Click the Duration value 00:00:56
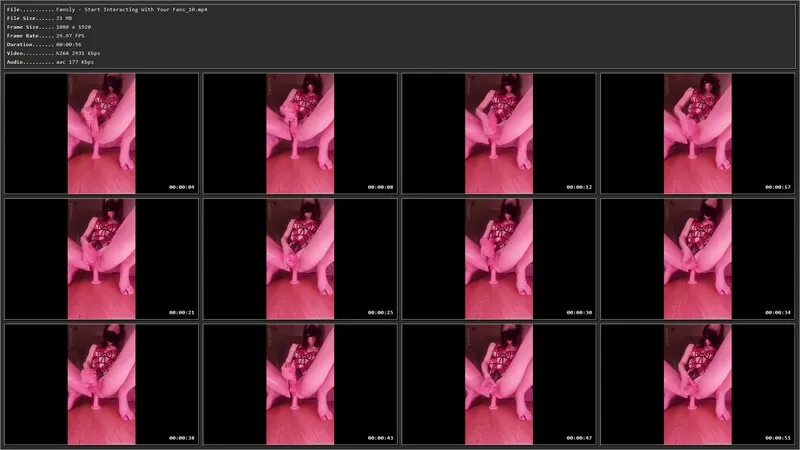 coord(69,44)
